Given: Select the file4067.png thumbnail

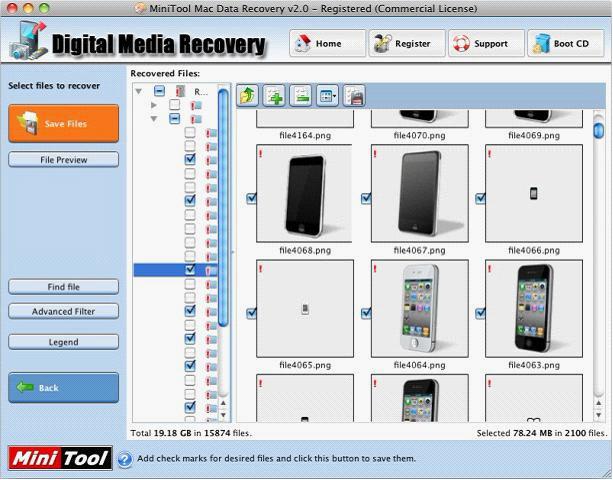Looking at the screenshot, I should (x=419, y=193).
